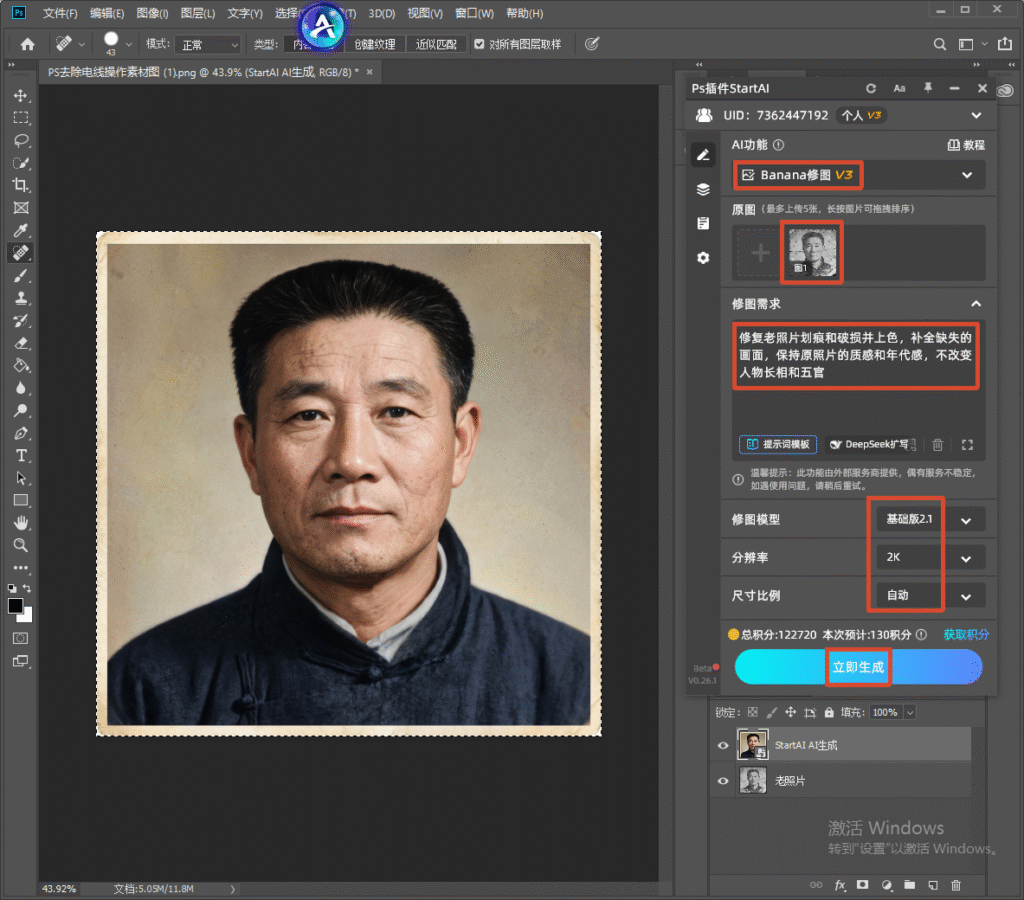Hide the 老照片 layer
This screenshot has width=1024, height=900.
click(x=723, y=780)
